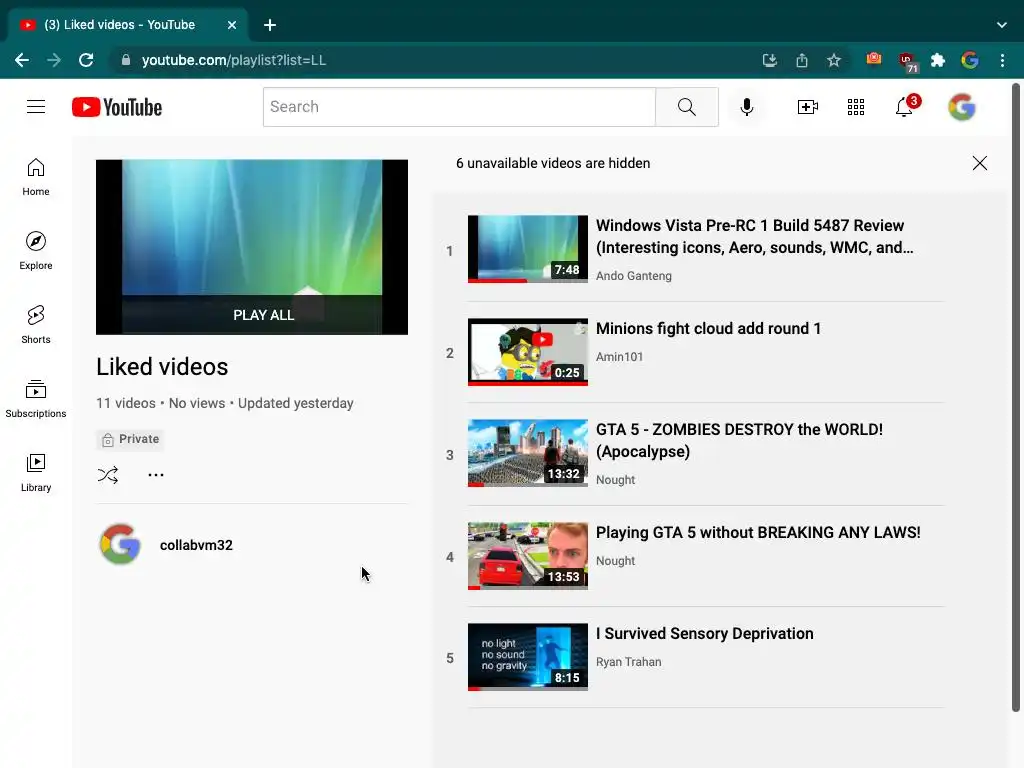1024x768 pixels.
Task: Click the GTA zombies thumbnail 13:32
Action: tap(528, 453)
